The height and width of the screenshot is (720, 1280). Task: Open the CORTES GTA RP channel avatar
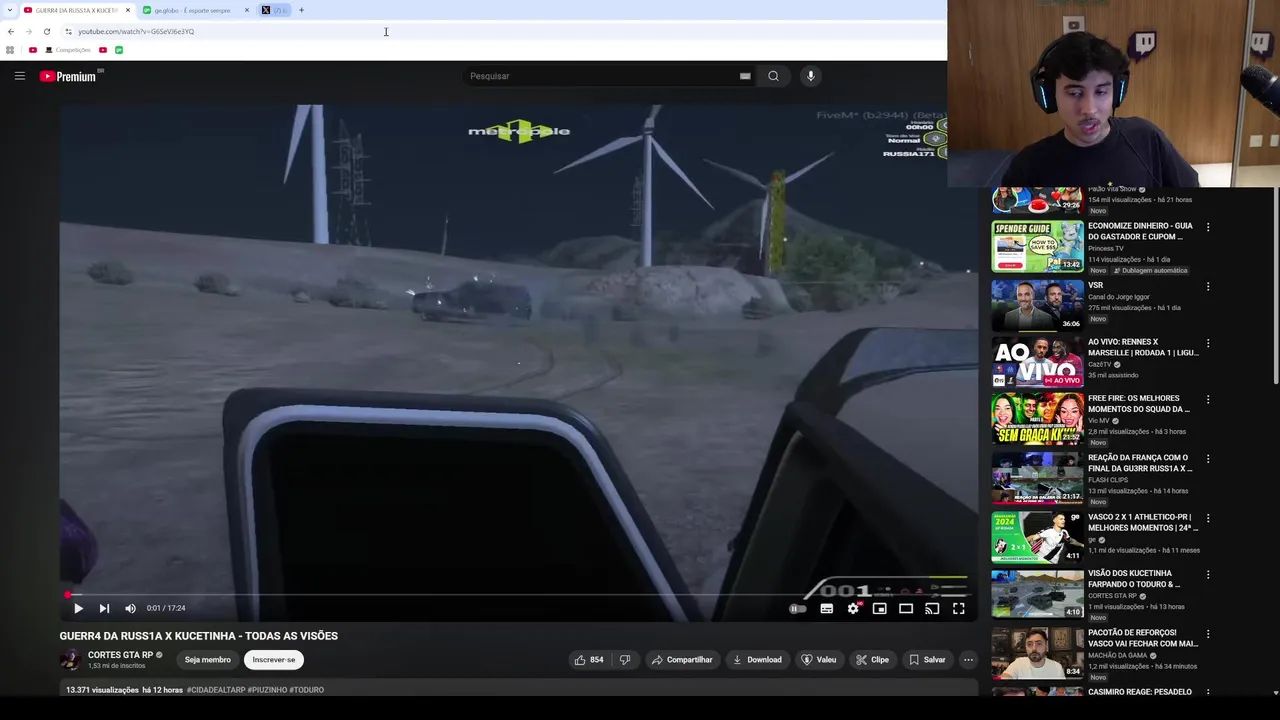tap(70, 660)
